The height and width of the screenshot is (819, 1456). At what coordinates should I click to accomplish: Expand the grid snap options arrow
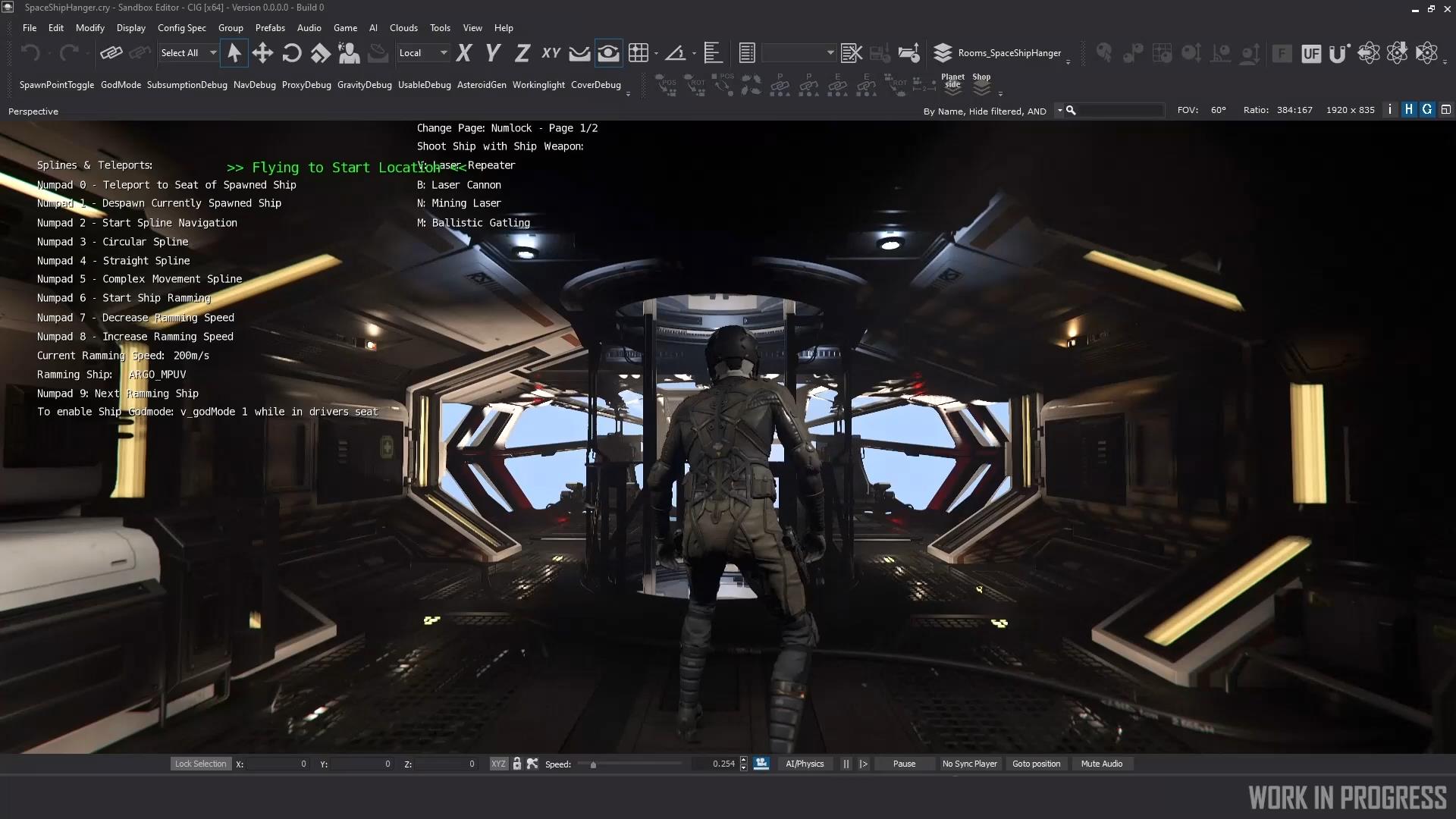[656, 54]
